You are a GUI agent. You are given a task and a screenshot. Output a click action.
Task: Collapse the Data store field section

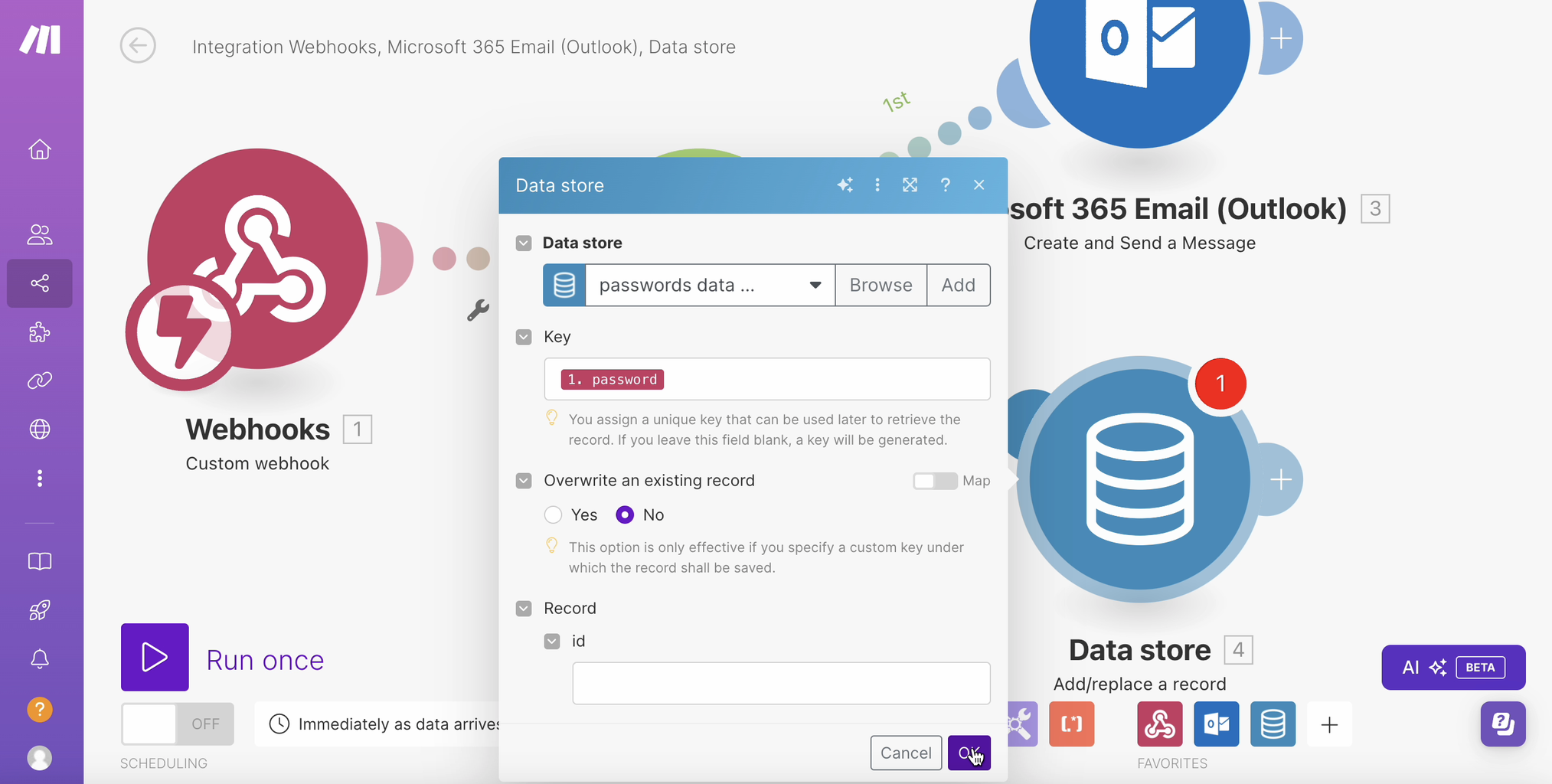(x=524, y=243)
